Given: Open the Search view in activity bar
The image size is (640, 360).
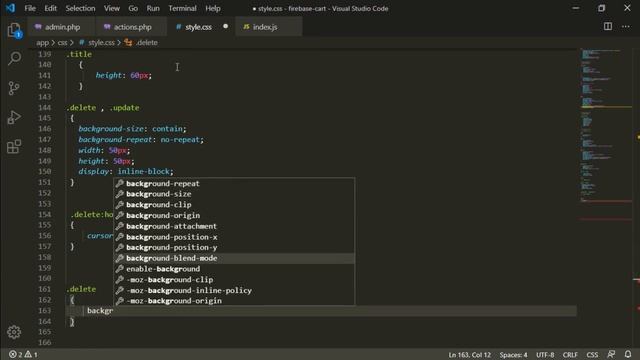Looking at the screenshot, I should [x=14, y=58].
